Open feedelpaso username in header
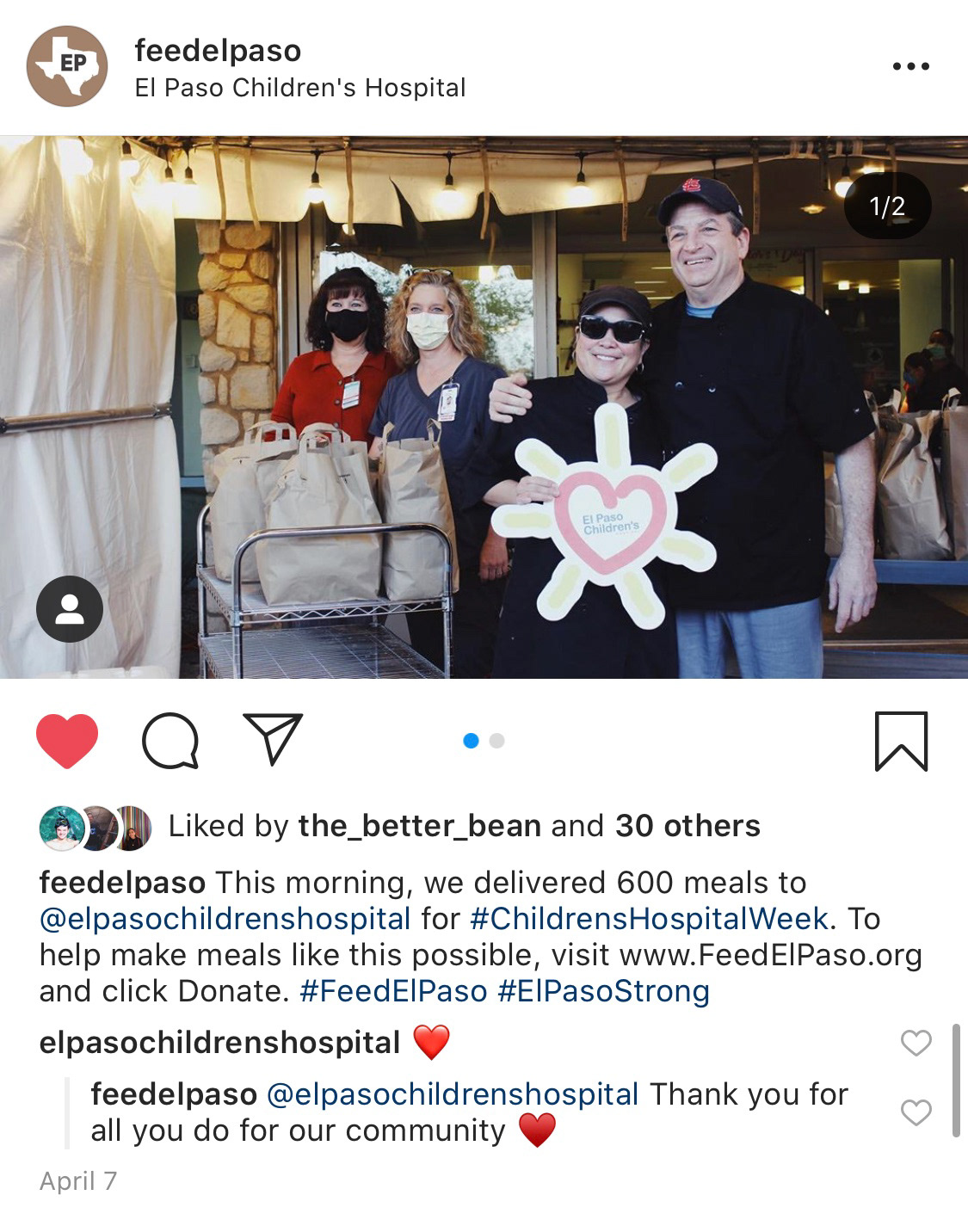 coord(218,50)
